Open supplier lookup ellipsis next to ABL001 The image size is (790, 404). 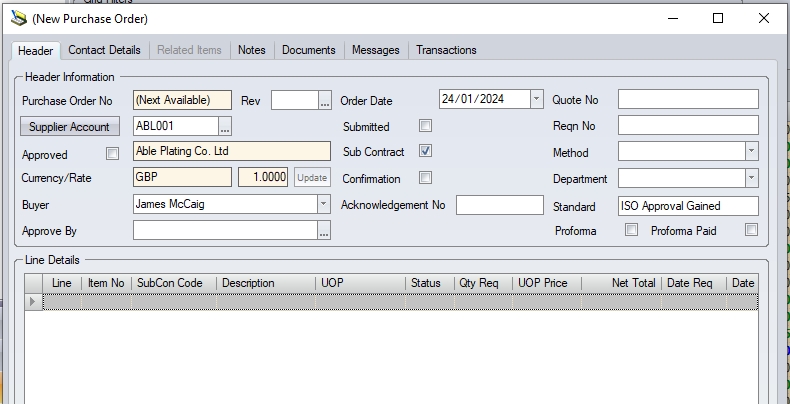[225, 126]
